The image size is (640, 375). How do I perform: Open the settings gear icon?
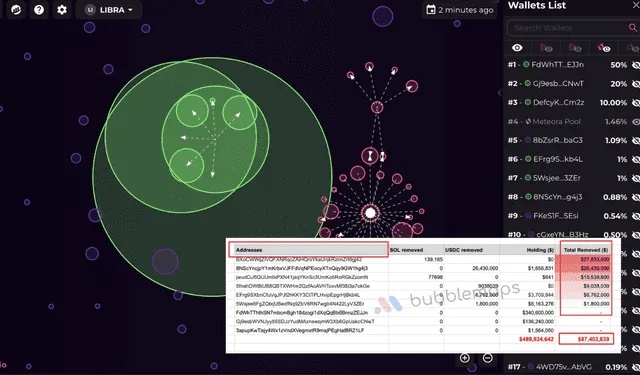(62, 9)
